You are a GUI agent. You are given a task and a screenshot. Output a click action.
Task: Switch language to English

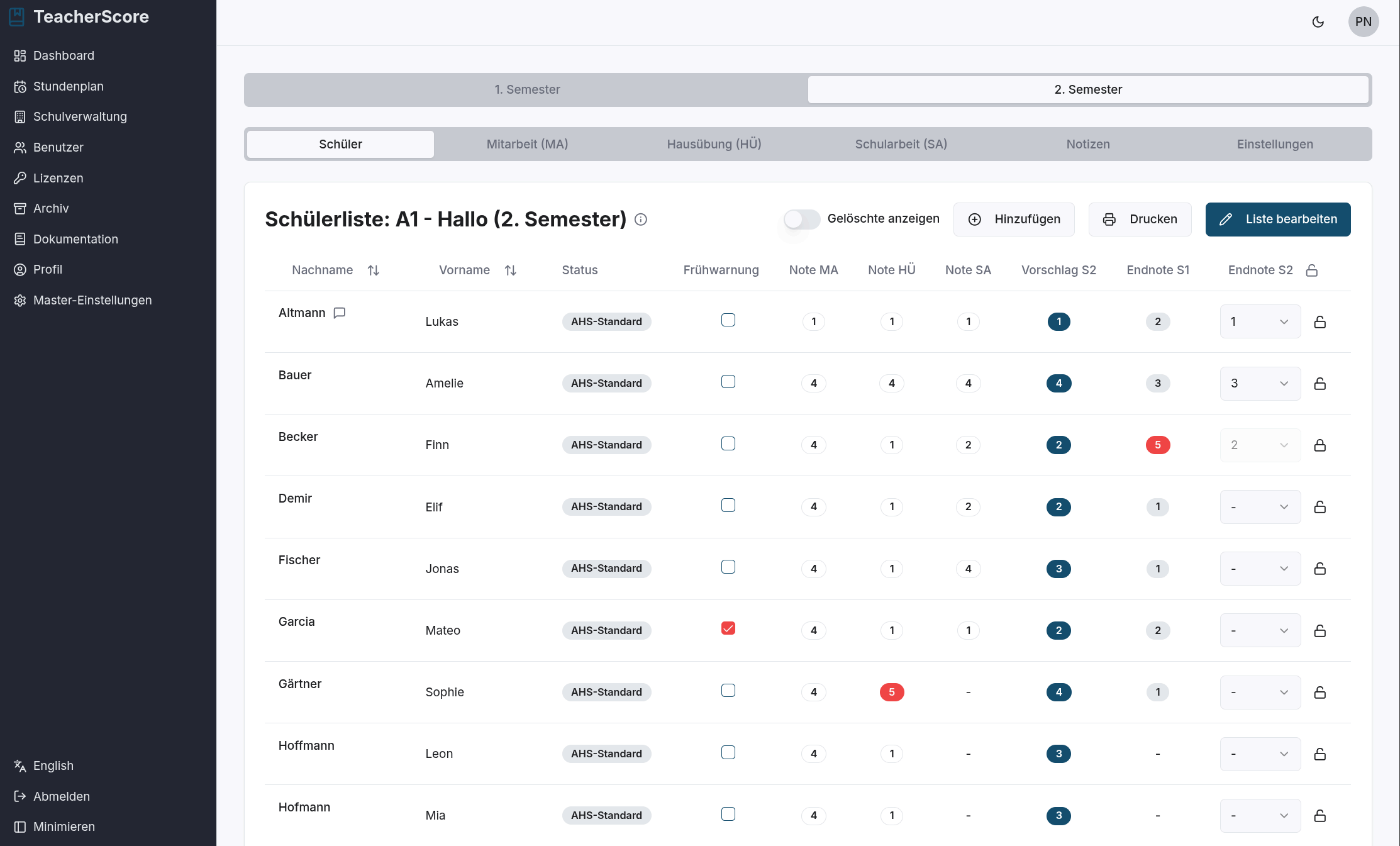tap(44, 765)
